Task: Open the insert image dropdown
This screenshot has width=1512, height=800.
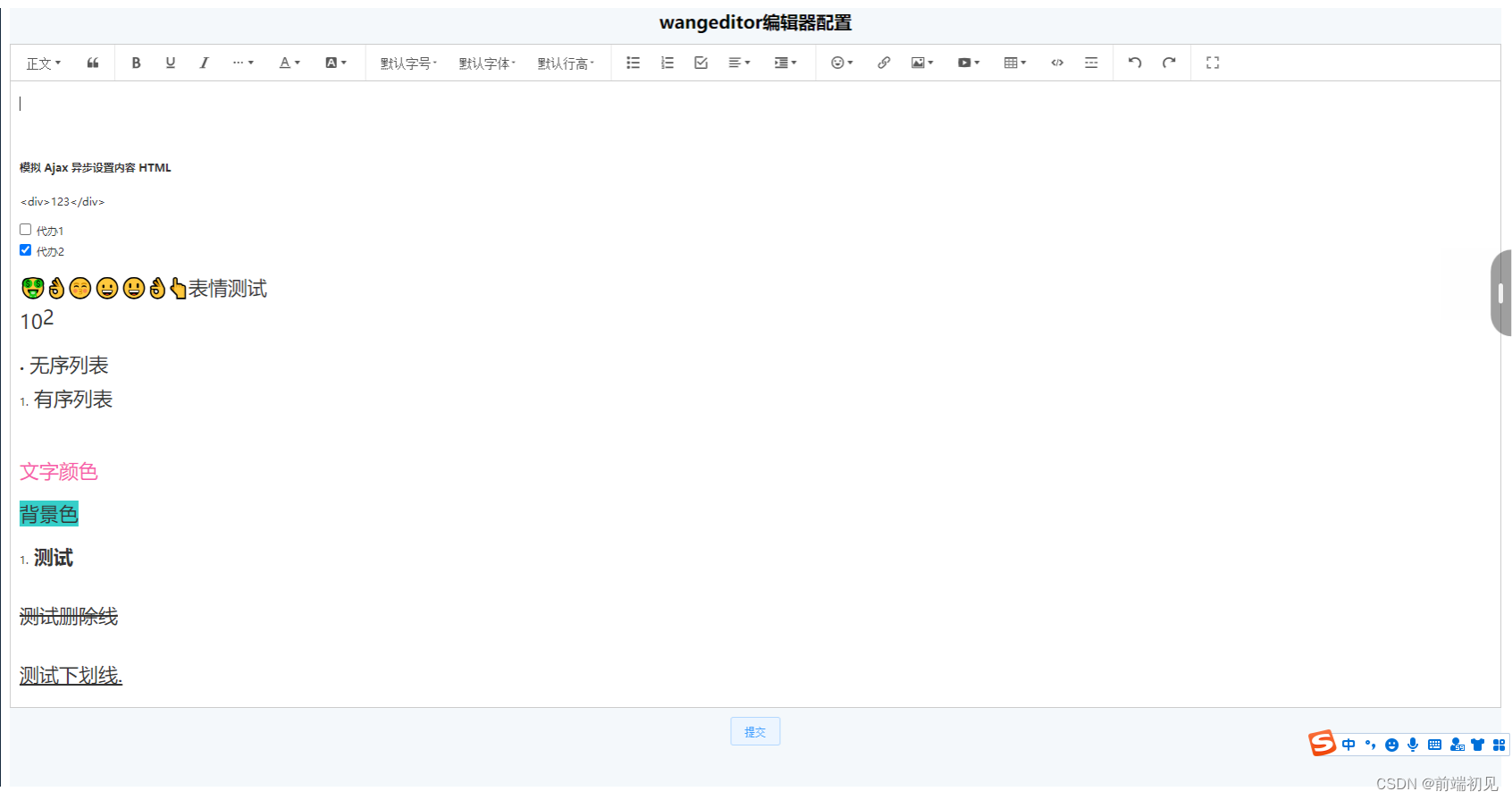Action: click(x=922, y=63)
